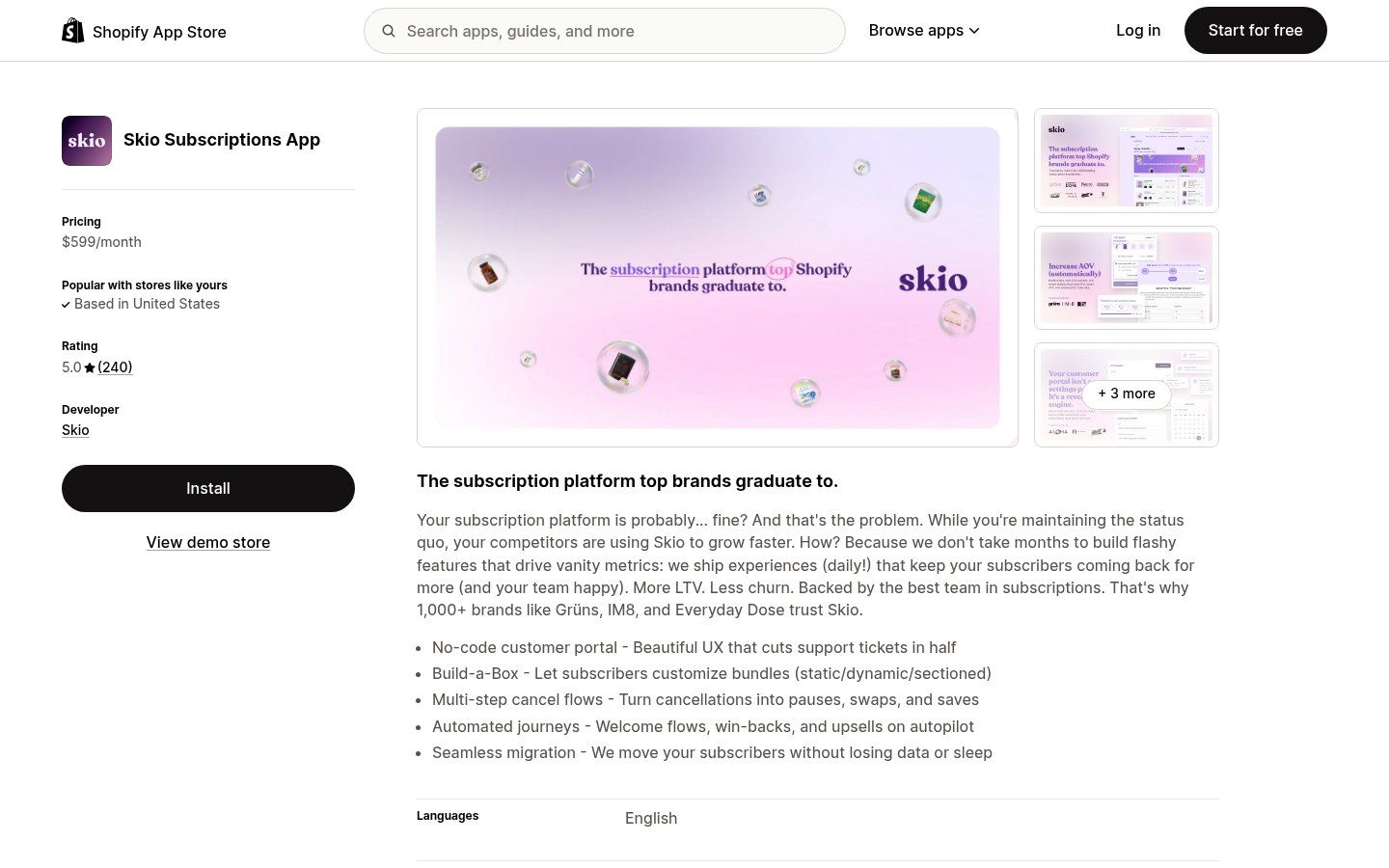View the 240 reviews link

tap(115, 366)
